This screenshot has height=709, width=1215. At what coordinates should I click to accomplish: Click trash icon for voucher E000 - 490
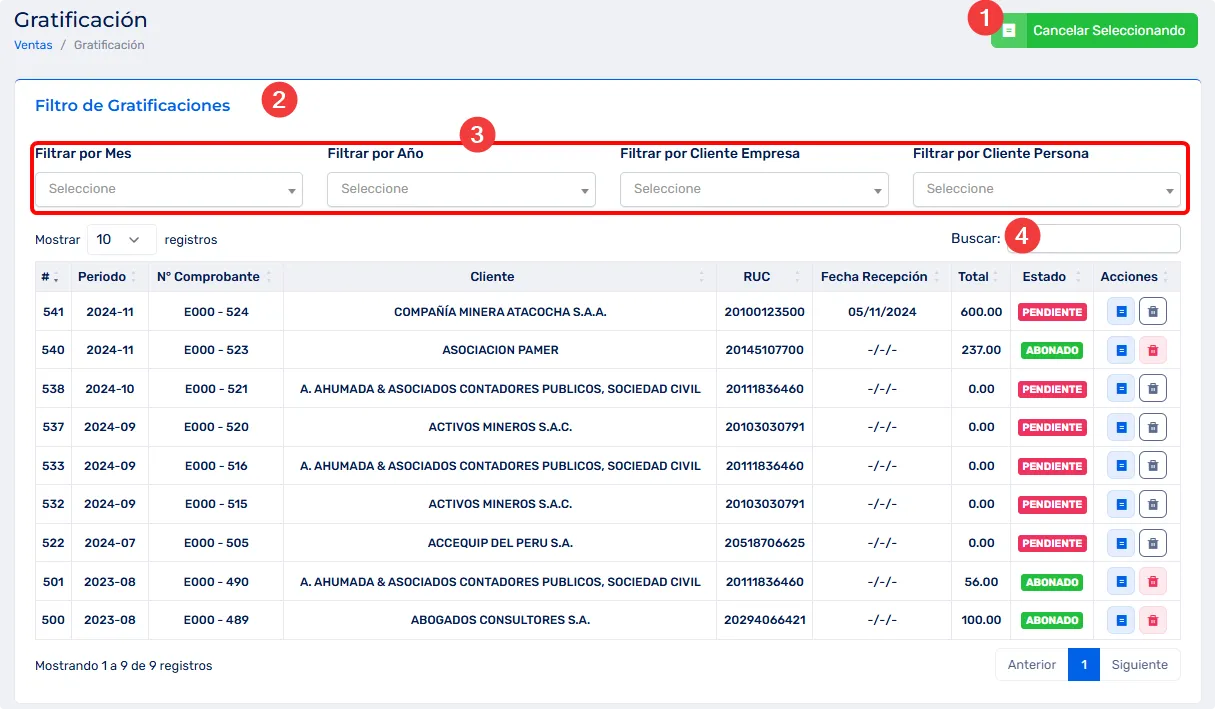click(1153, 582)
